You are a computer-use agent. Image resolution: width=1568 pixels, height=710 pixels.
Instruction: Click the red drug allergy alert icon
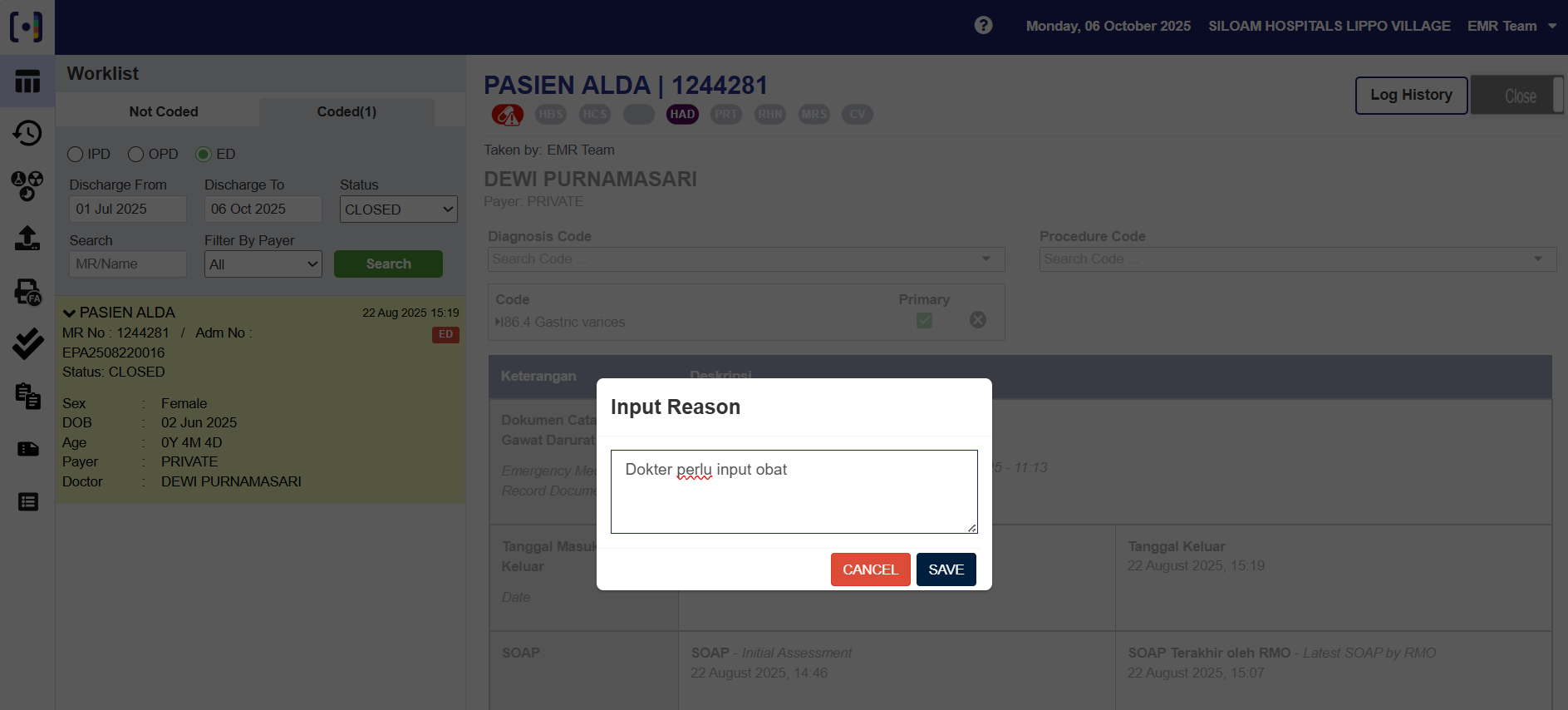tap(507, 115)
